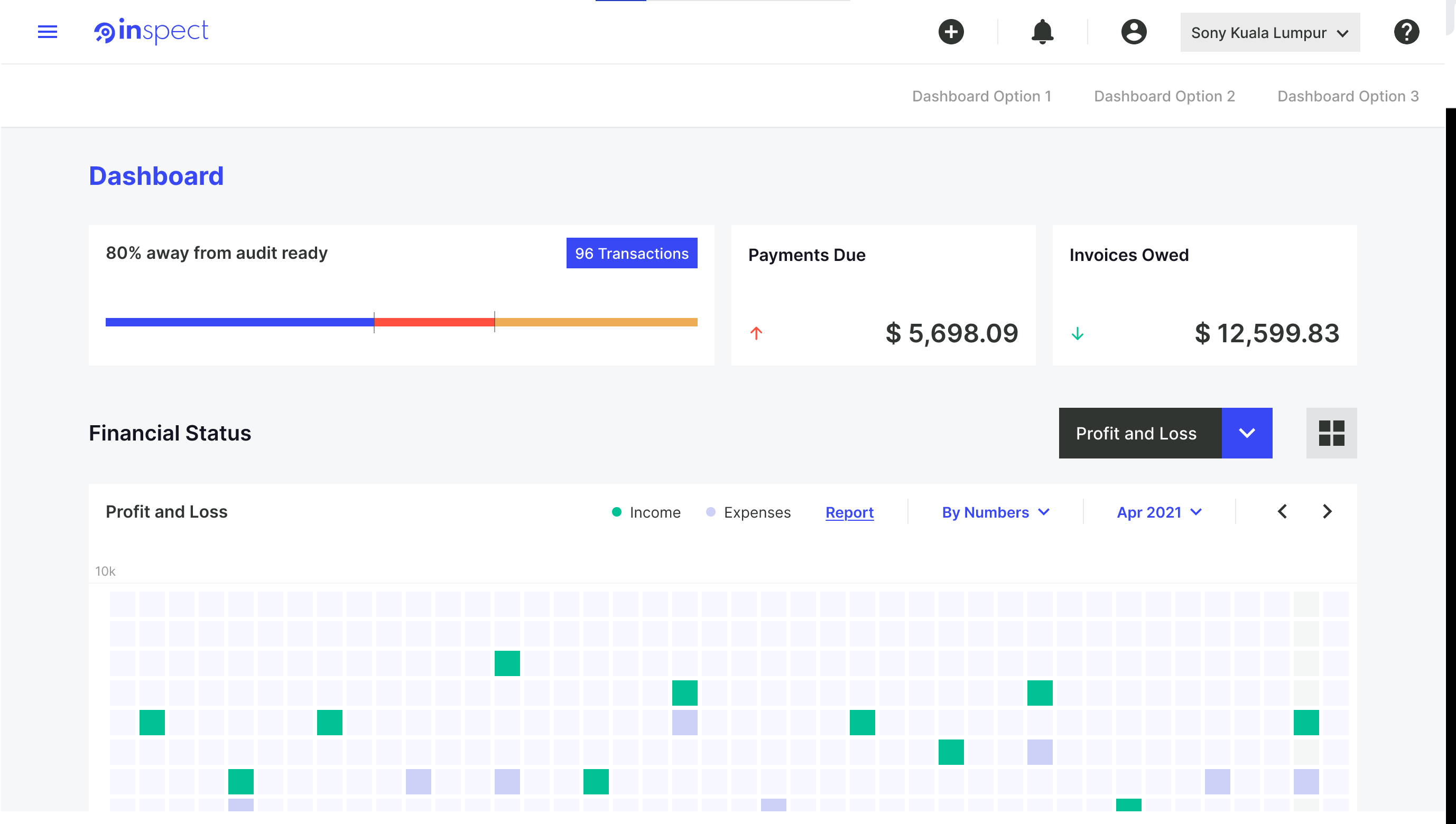Go to previous month with left arrow
The image size is (1456, 824).
(1282, 512)
